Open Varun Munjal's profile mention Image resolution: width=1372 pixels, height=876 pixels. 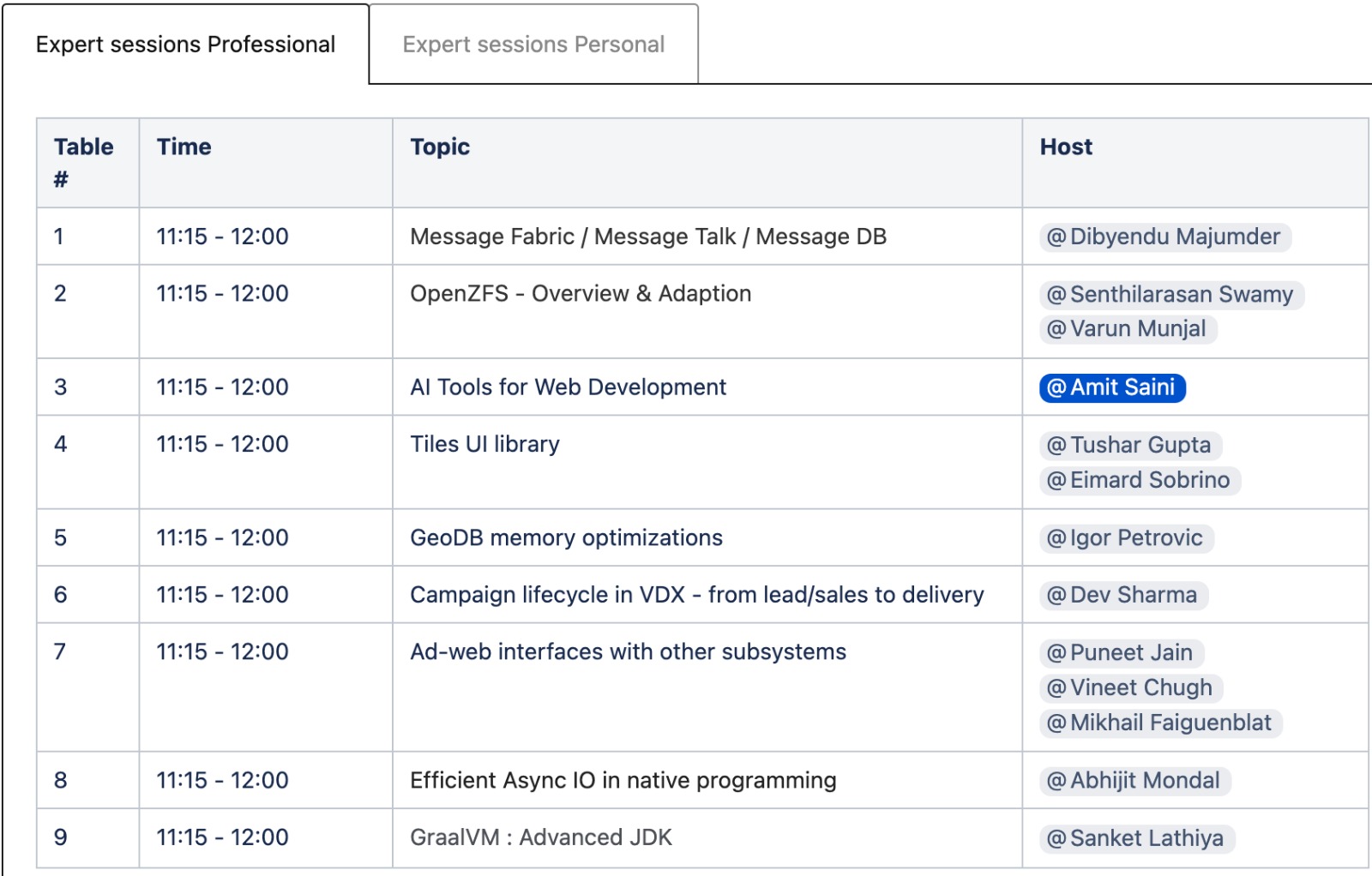pyautogui.click(x=1128, y=329)
